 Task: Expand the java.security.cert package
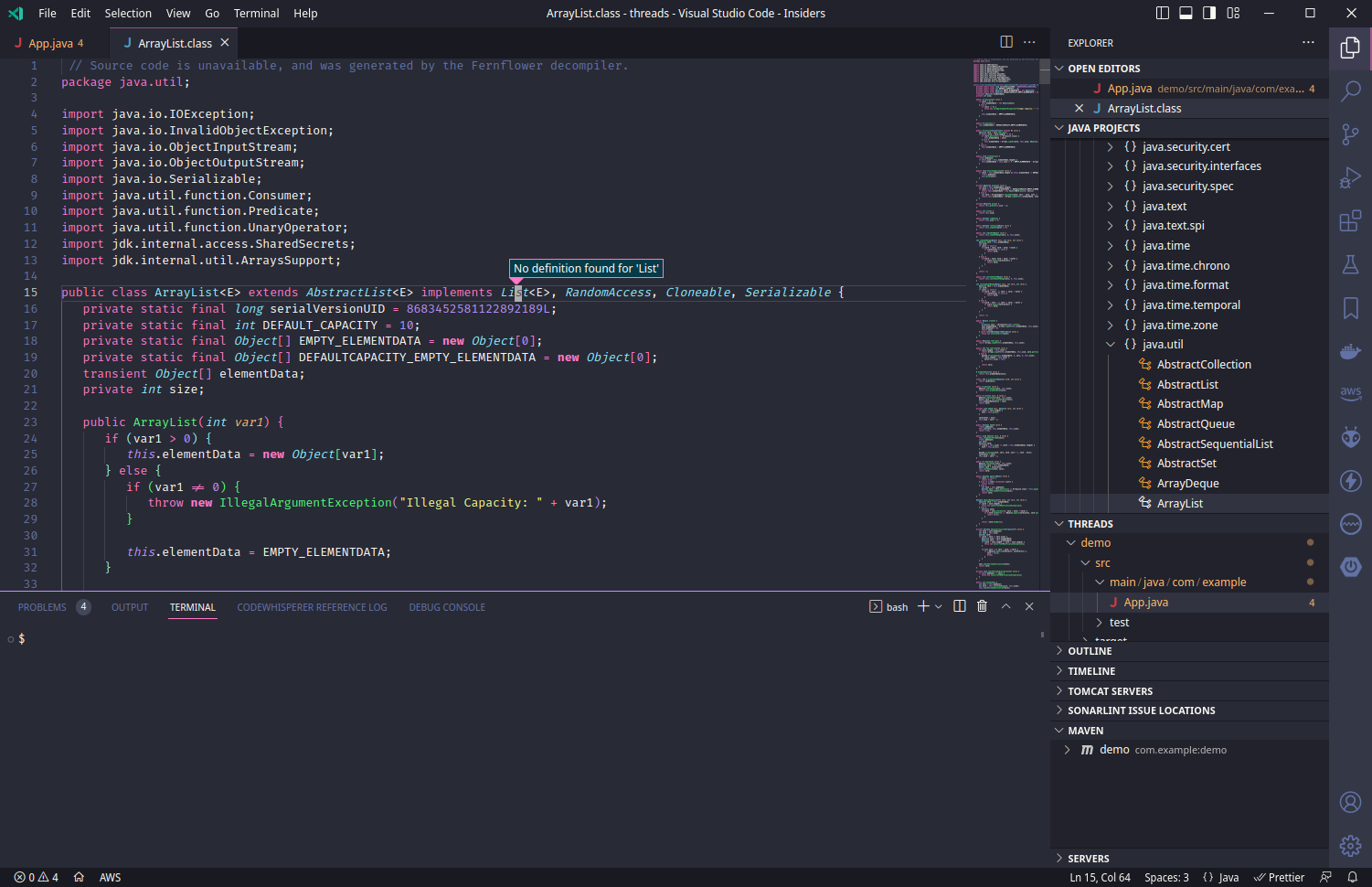pyautogui.click(x=1110, y=146)
